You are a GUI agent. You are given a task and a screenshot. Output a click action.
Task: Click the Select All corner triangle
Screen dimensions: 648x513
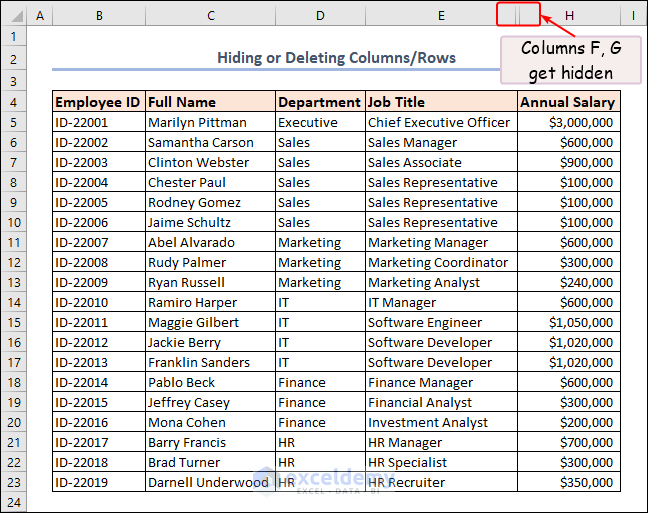pyautogui.click(x=13, y=15)
